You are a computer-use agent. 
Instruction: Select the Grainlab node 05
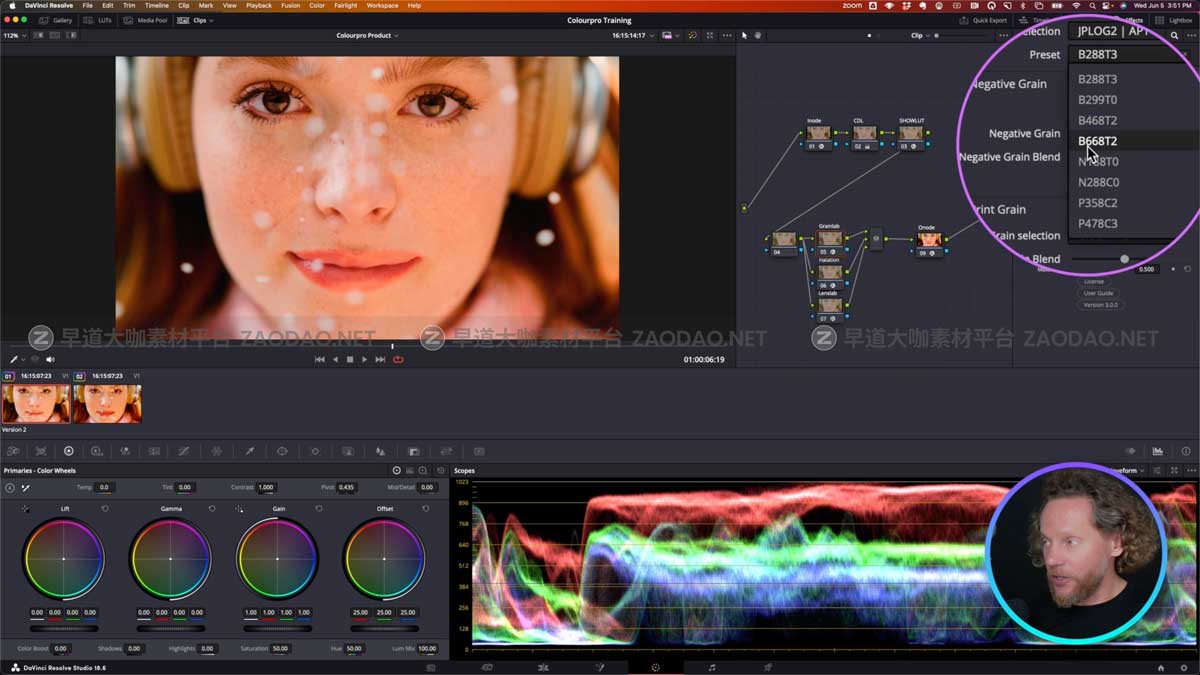pyautogui.click(x=830, y=242)
